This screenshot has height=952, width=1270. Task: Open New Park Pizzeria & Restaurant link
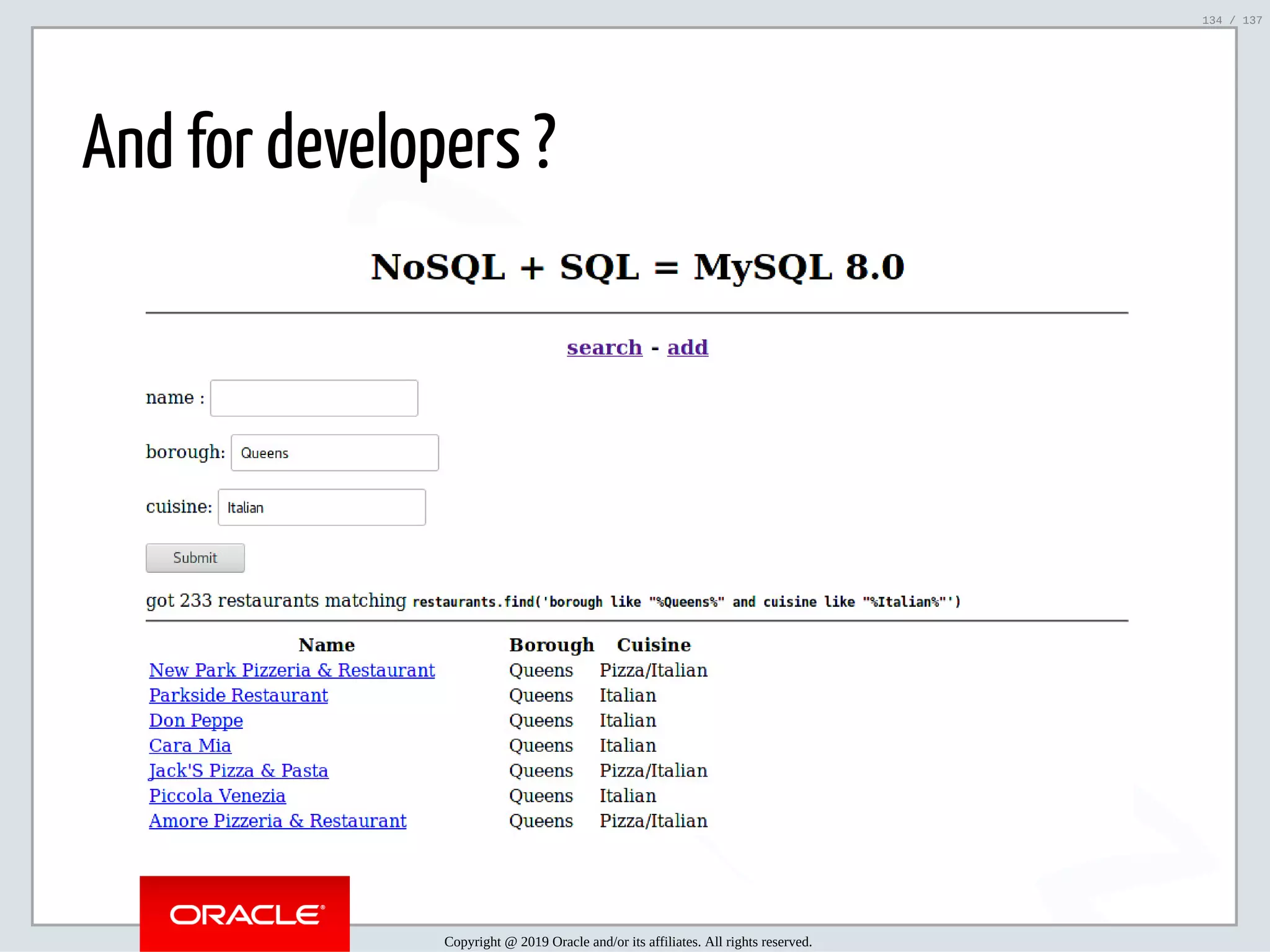tap(292, 670)
